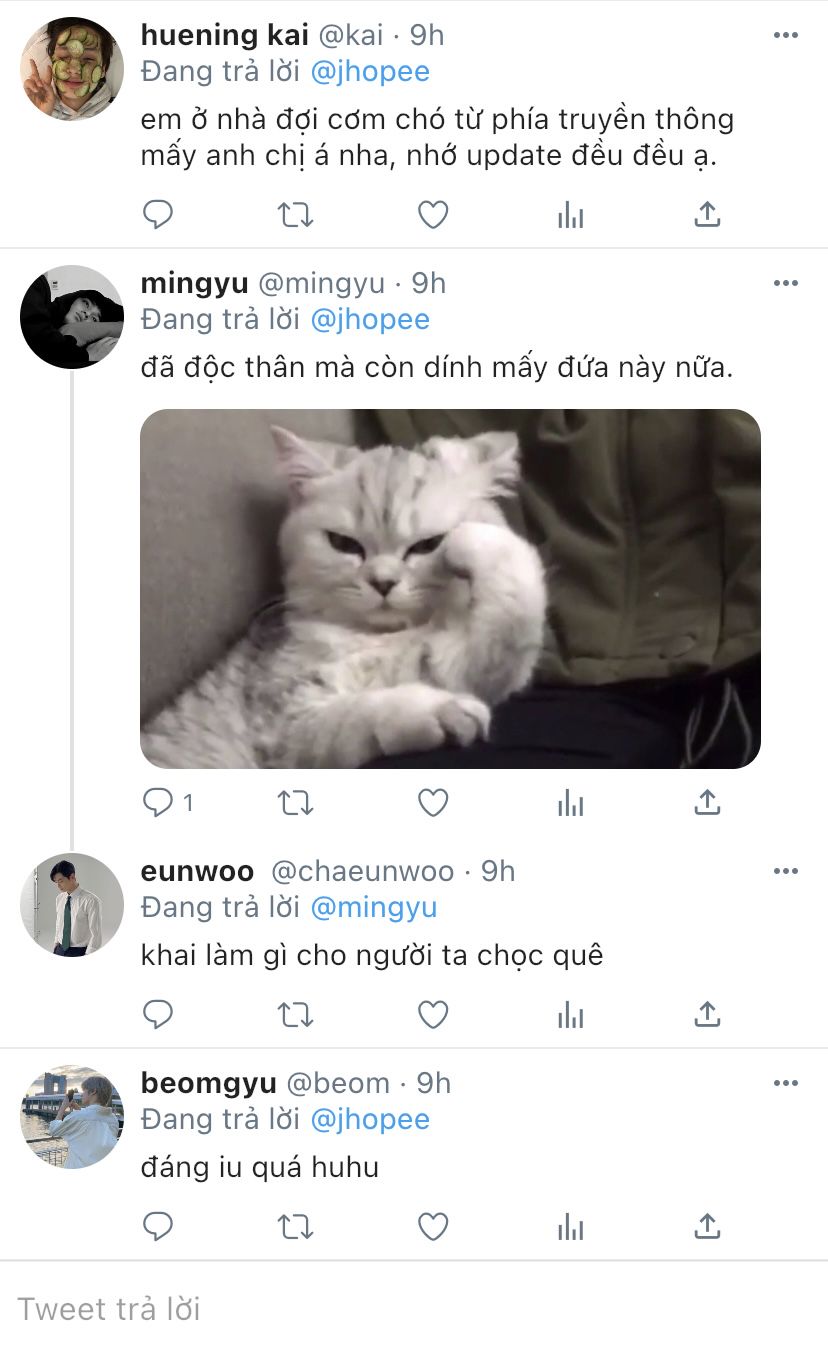Share mingyu's tweet via share icon
The width and height of the screenshot is (828, 1353).
point(707,802)
